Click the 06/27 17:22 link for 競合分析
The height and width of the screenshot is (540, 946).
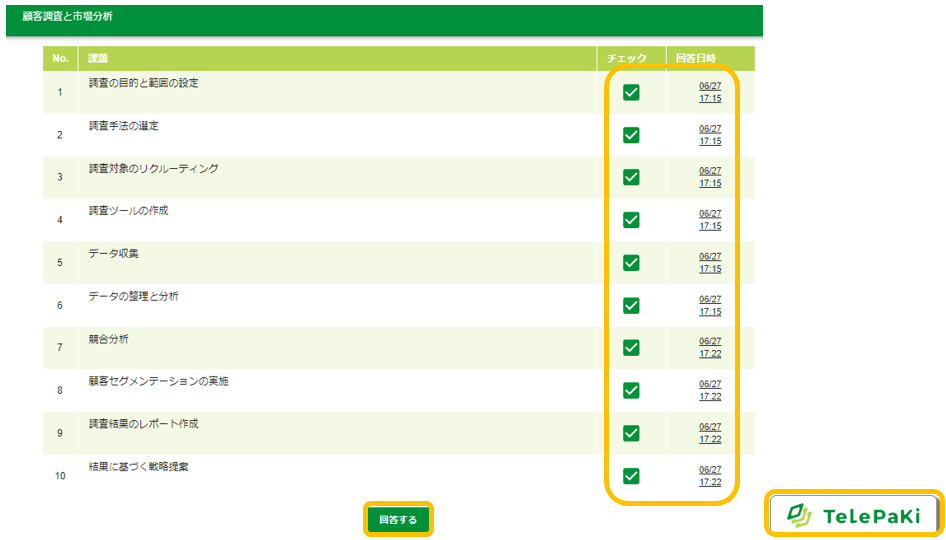(x=710, y=347)
